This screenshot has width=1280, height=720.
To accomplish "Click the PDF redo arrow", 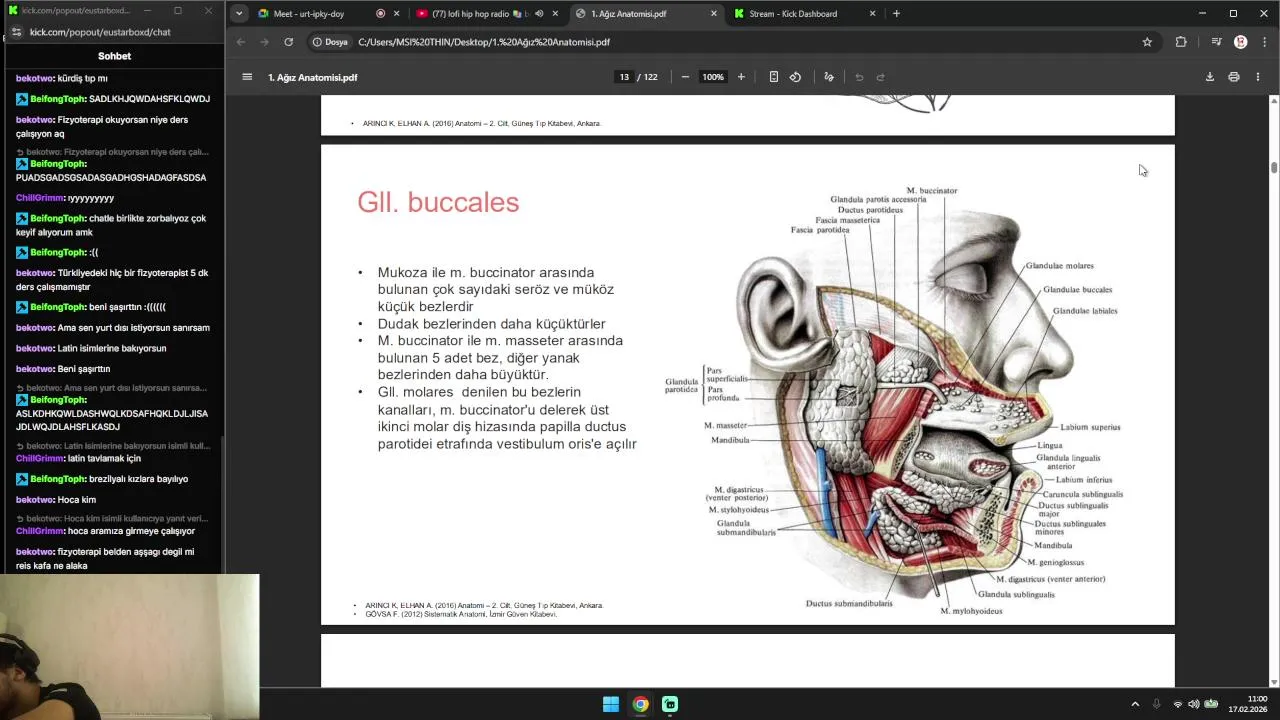I will point(881,77).
